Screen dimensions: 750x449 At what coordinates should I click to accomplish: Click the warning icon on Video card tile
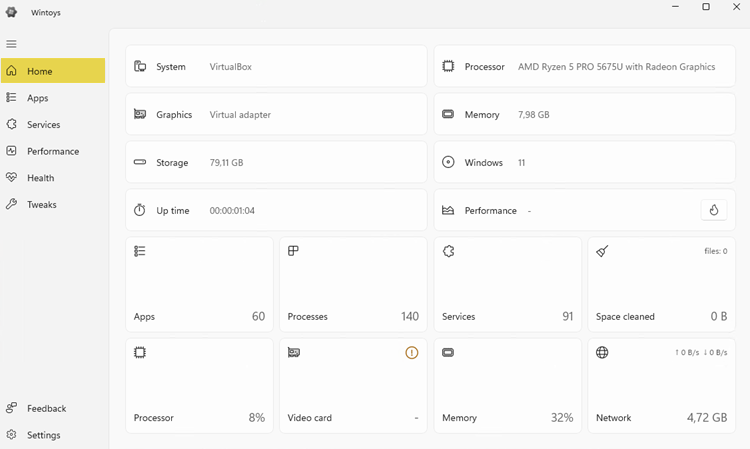point(411,353)
